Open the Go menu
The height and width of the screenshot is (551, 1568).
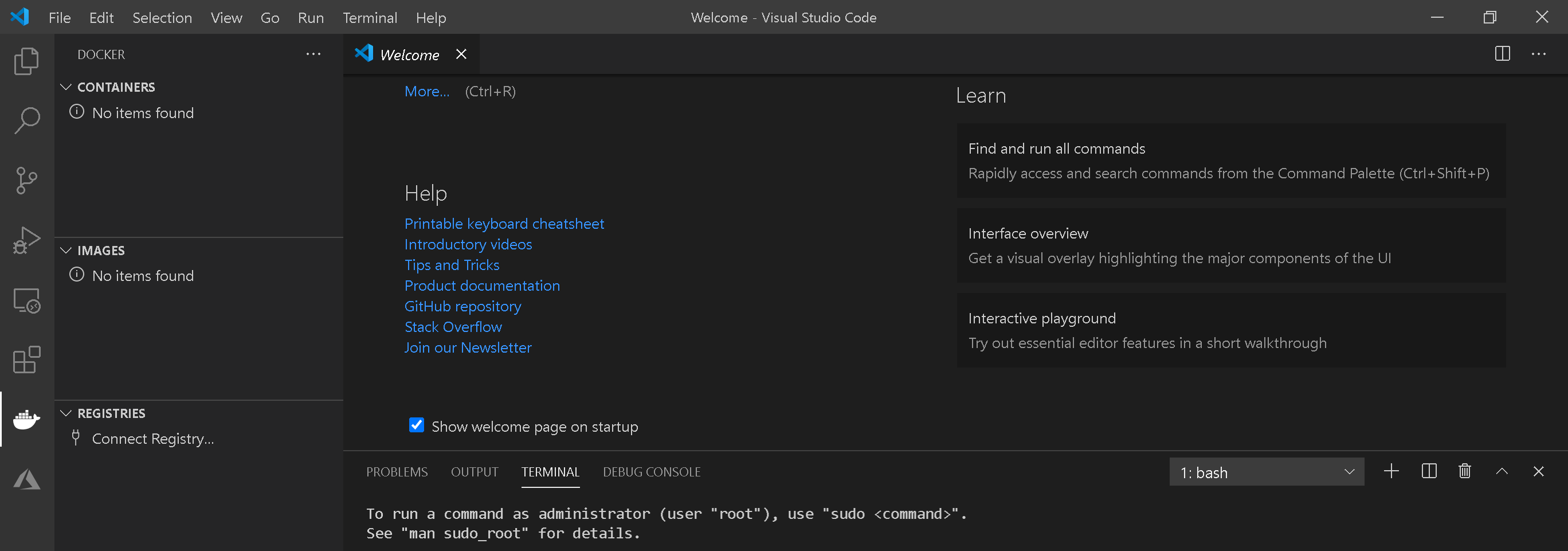point(270,18)
